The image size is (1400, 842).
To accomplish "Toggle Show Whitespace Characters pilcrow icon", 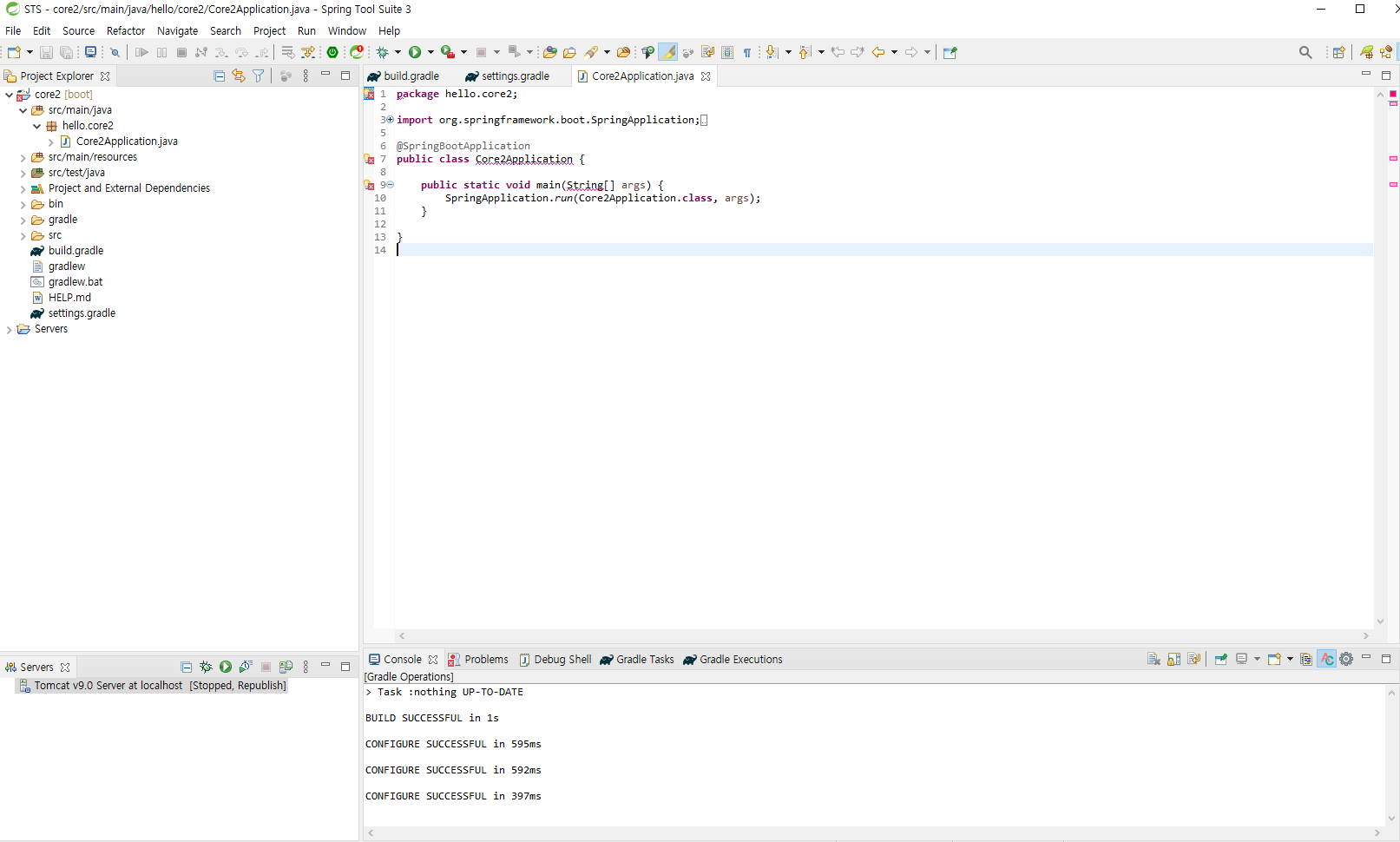I will (x=747, y=52).
